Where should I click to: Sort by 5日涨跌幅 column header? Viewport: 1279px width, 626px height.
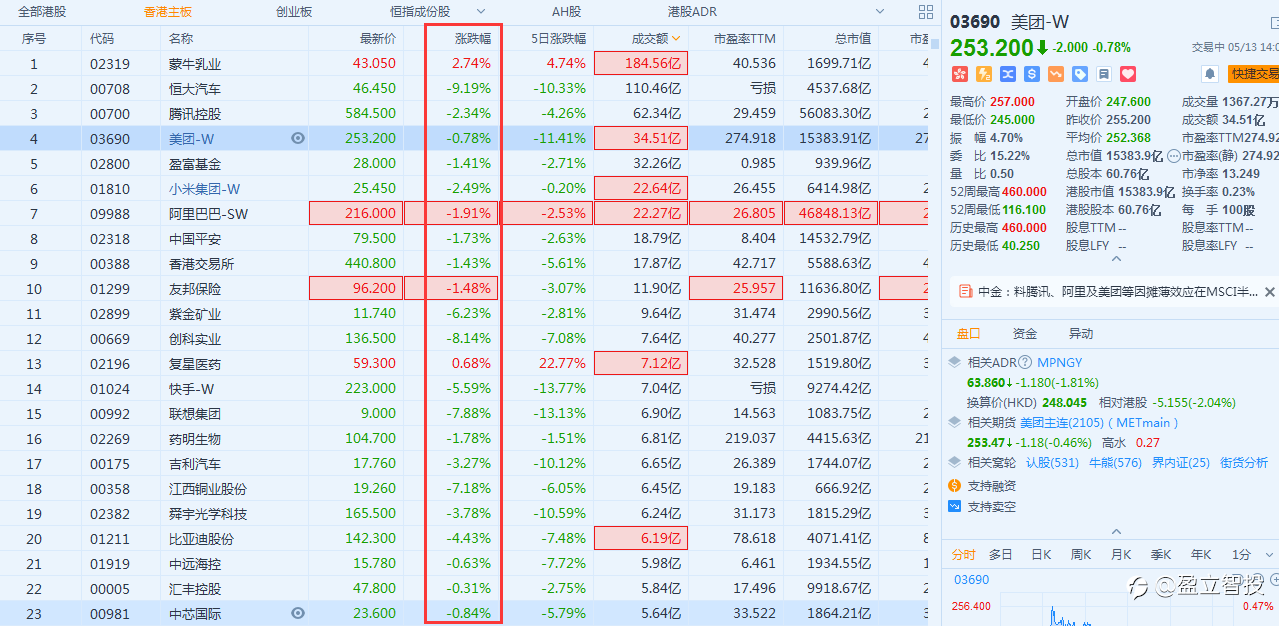[x=559, y=38]
